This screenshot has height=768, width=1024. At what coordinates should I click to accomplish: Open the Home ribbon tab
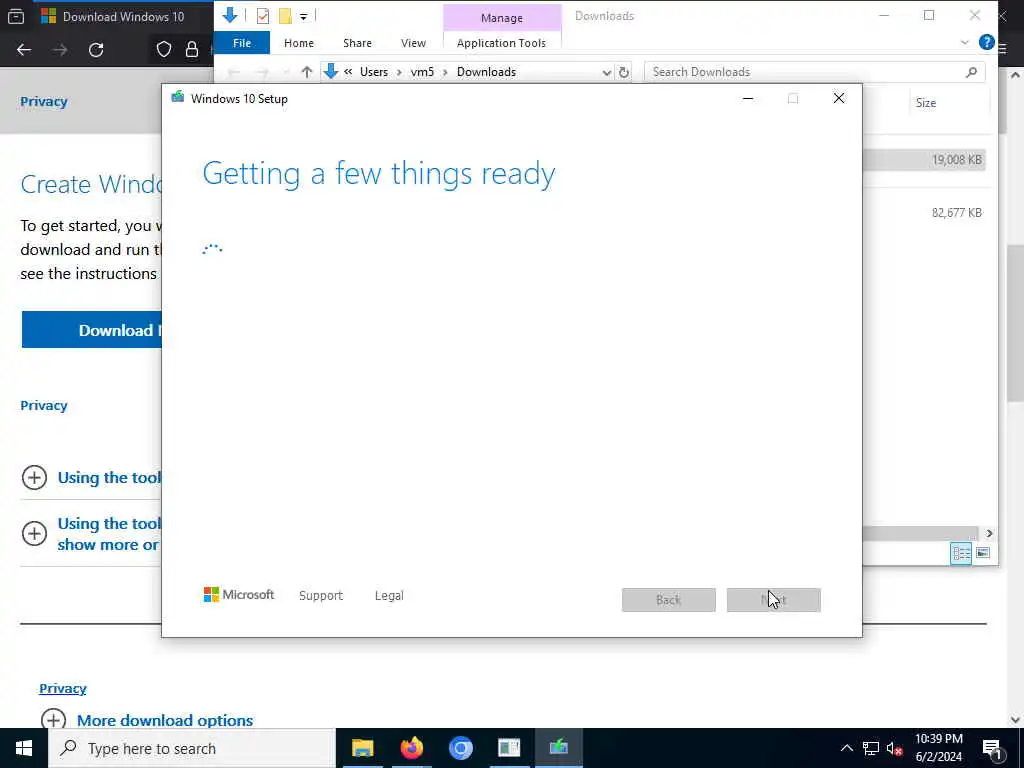pyautogui.click(x=299, y=43)
